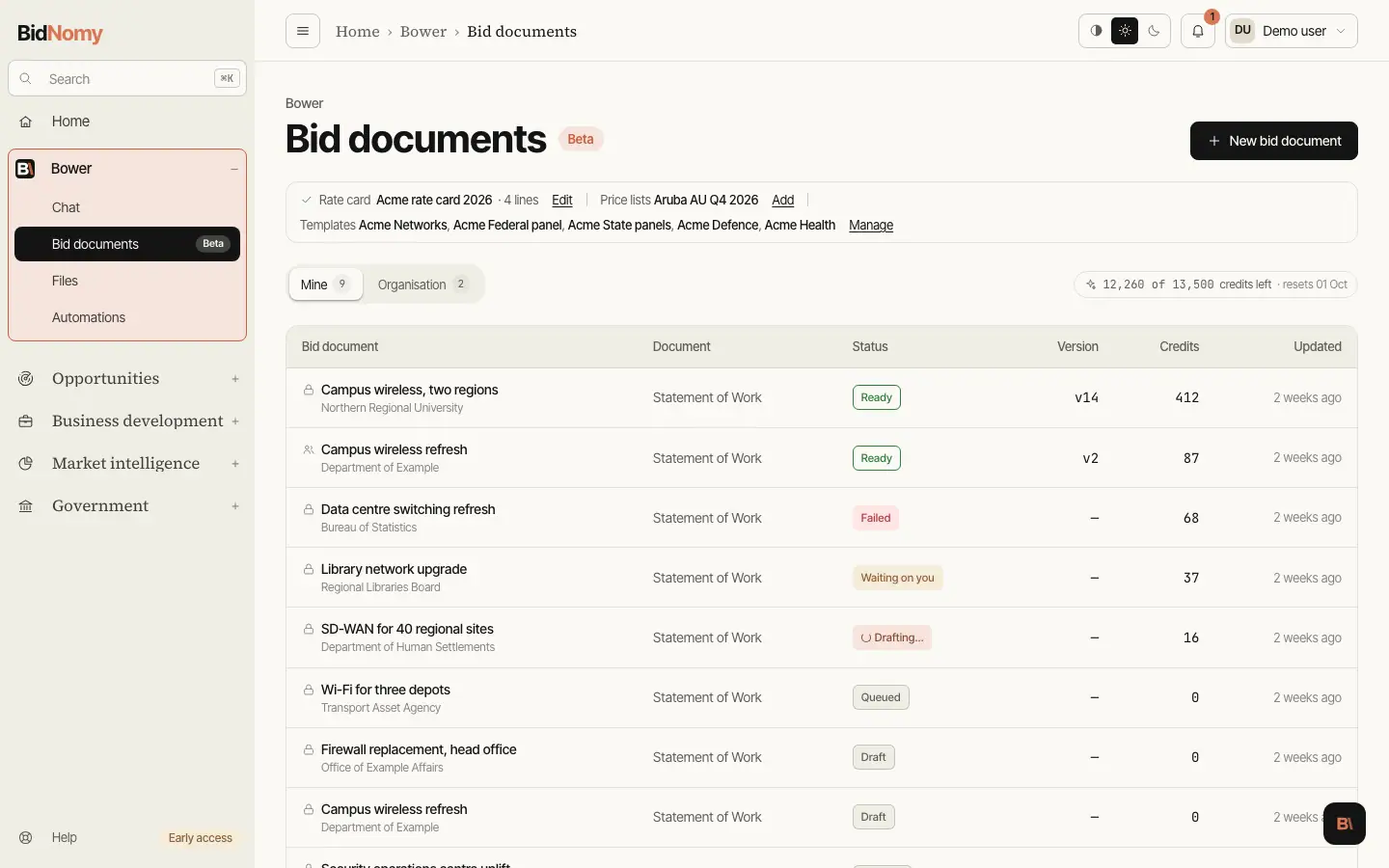
Task: Open the Bower assistant floating button
Action: click(1345, 824)
